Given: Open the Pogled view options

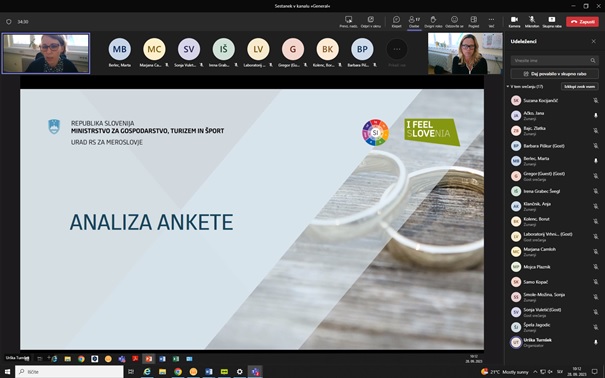Looking at the screenshot, I should tap(473, 22).
